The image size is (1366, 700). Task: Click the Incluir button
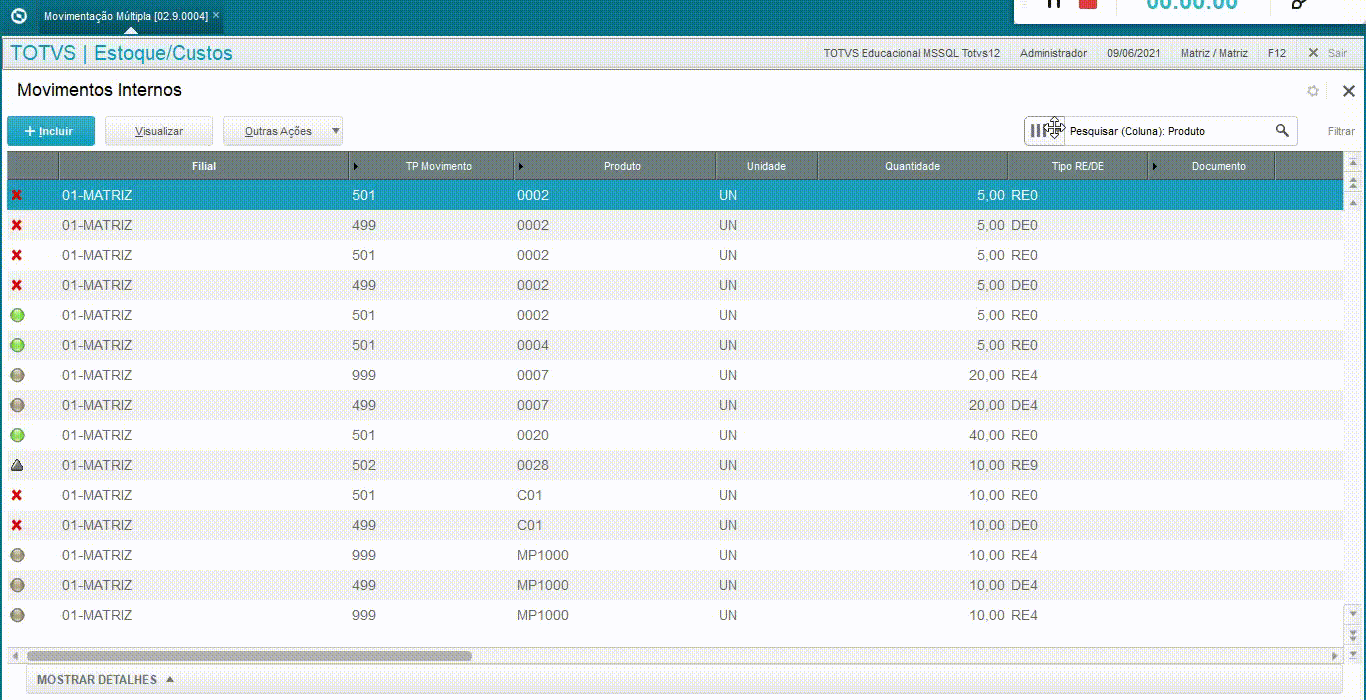[x=50, y=131]
